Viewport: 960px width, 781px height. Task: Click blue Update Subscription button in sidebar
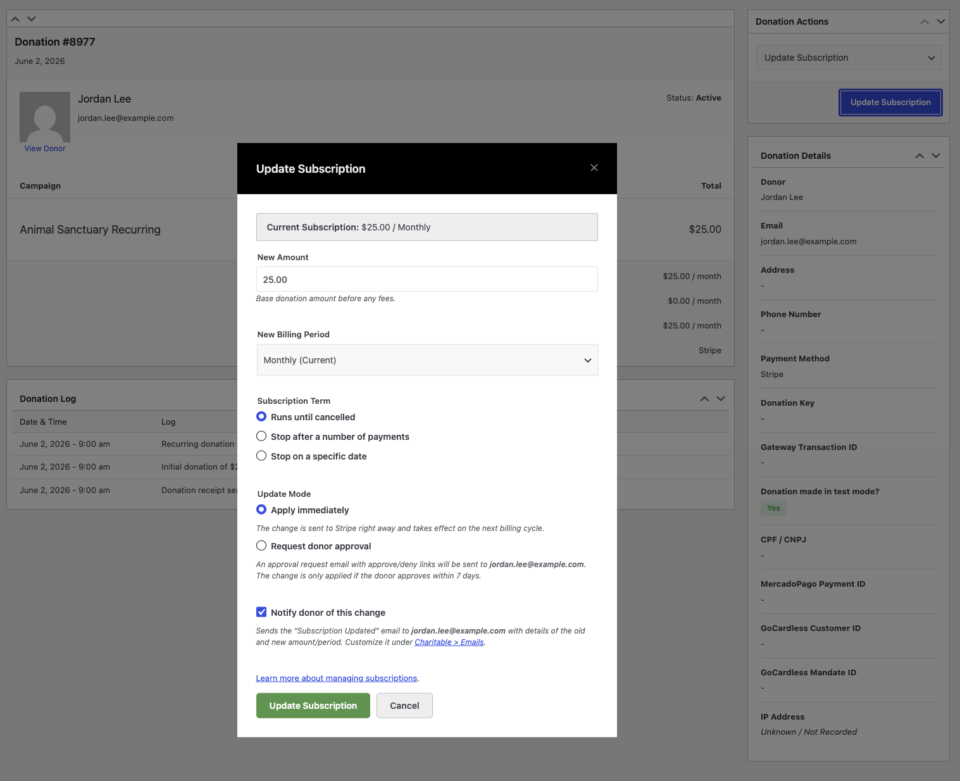coord(890,102)
